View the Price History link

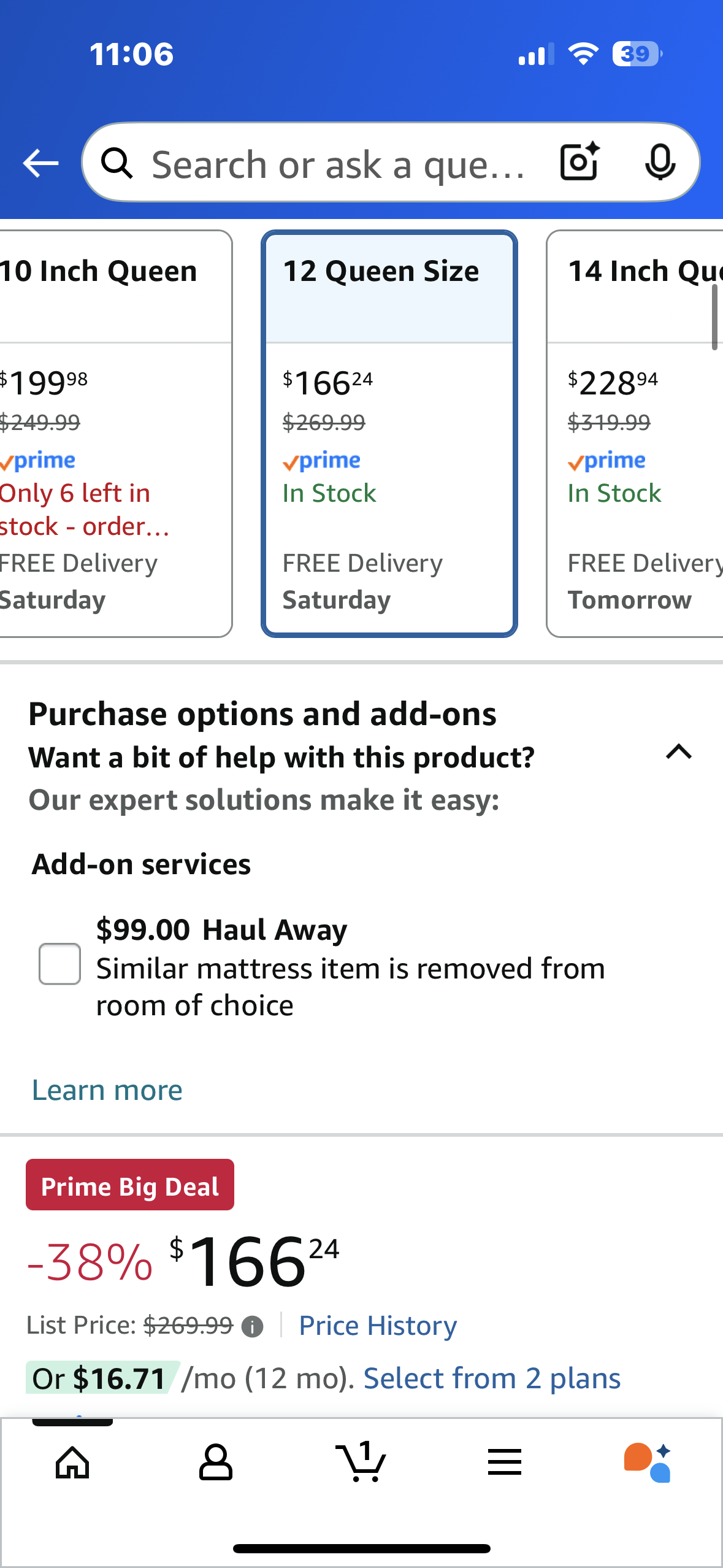378,1326
